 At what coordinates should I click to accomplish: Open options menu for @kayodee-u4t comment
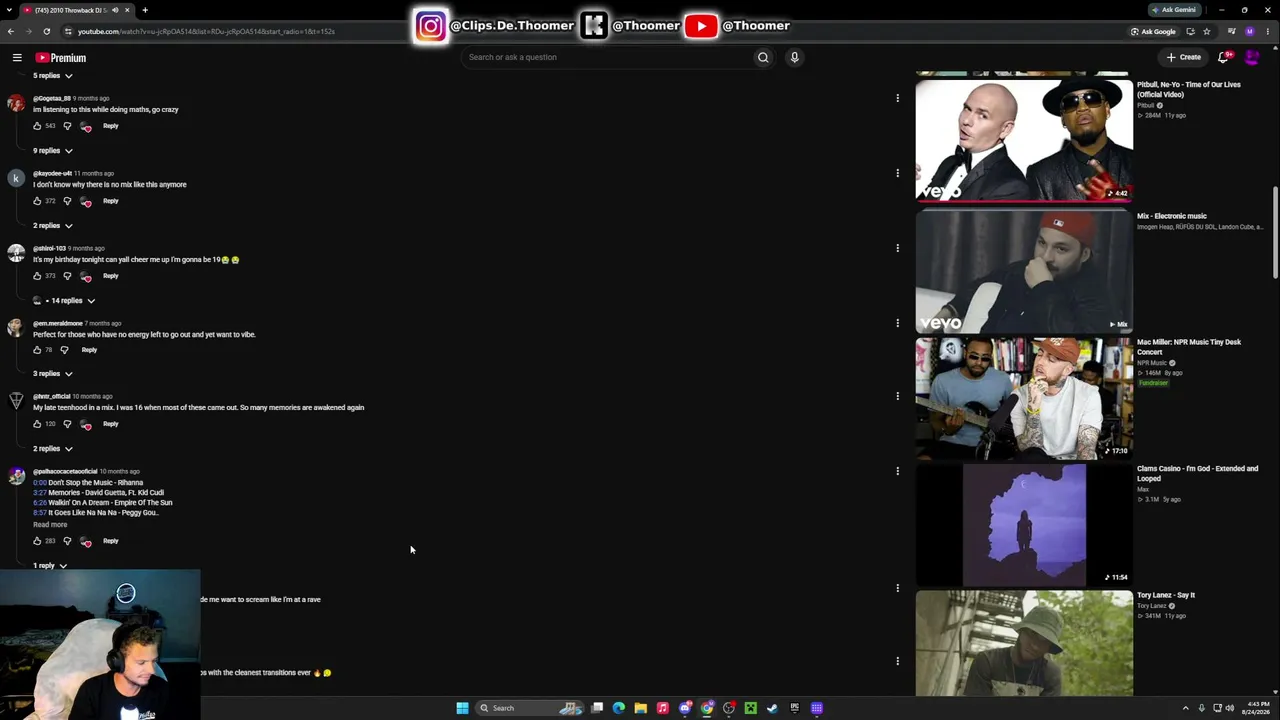(x=897, y=173)
